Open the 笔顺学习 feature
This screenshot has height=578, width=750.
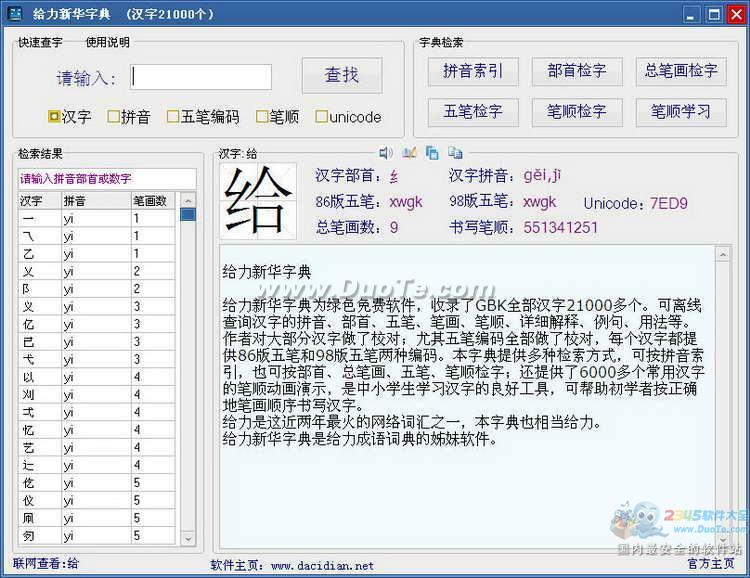[x=681, y=112]
